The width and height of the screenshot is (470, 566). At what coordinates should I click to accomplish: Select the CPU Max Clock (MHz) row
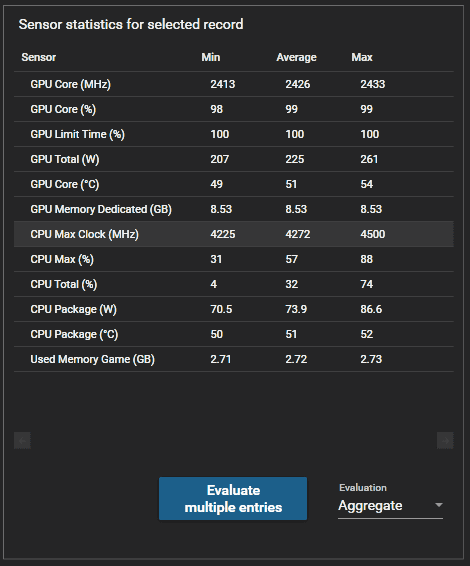point(234,234)
